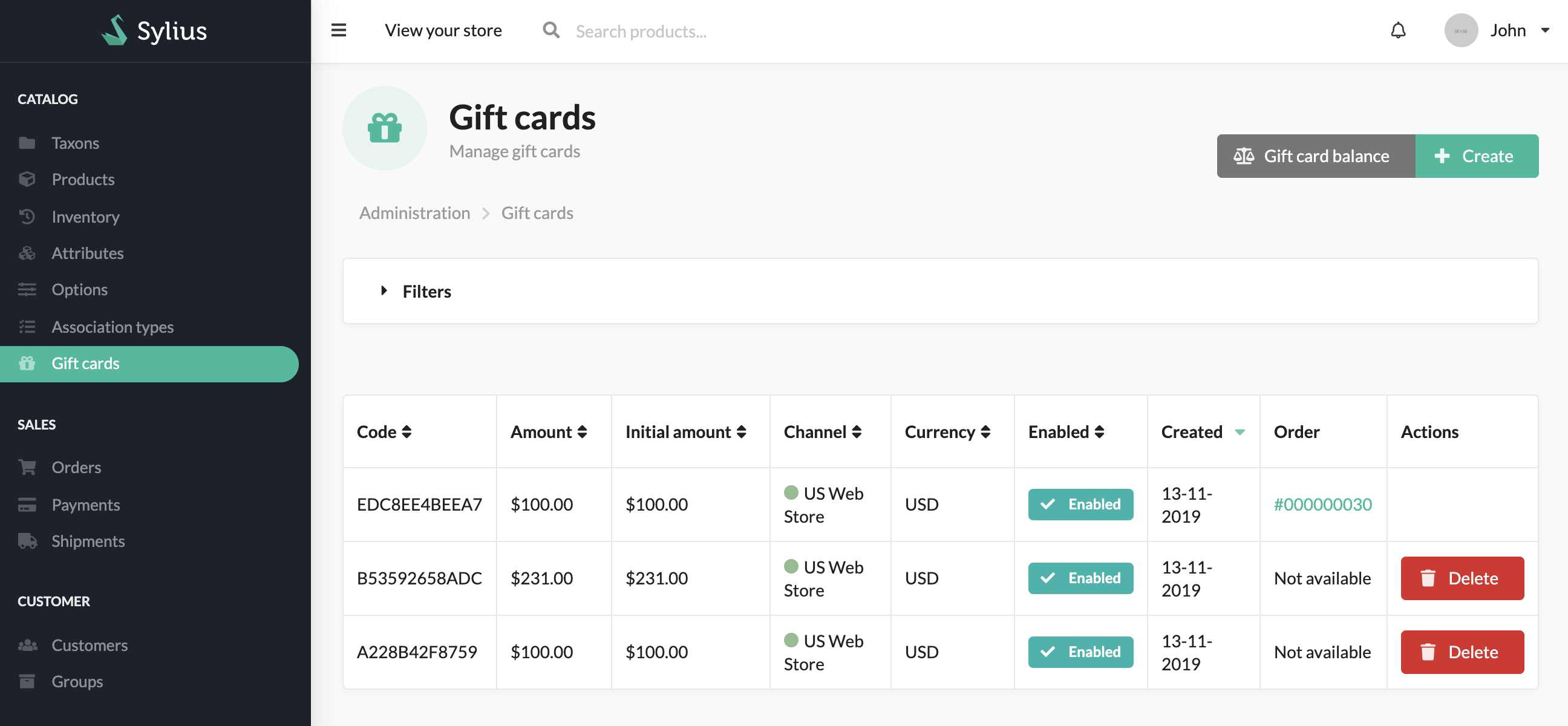Toggle Enabled status for A228B42F8759
1568x726 pixels.
click(1081, 651)
